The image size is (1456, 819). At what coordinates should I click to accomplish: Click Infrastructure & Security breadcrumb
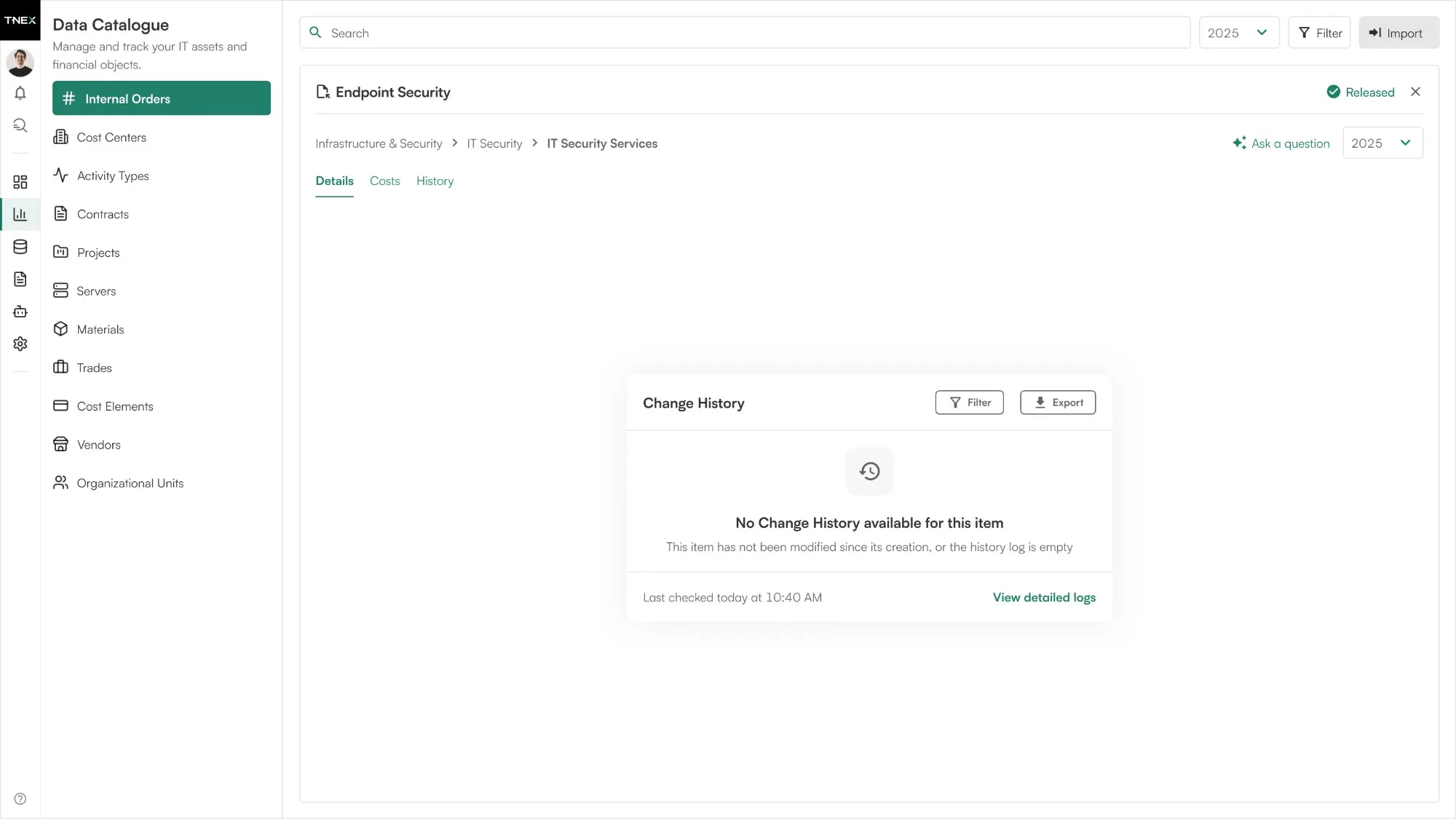click(379, 143)
